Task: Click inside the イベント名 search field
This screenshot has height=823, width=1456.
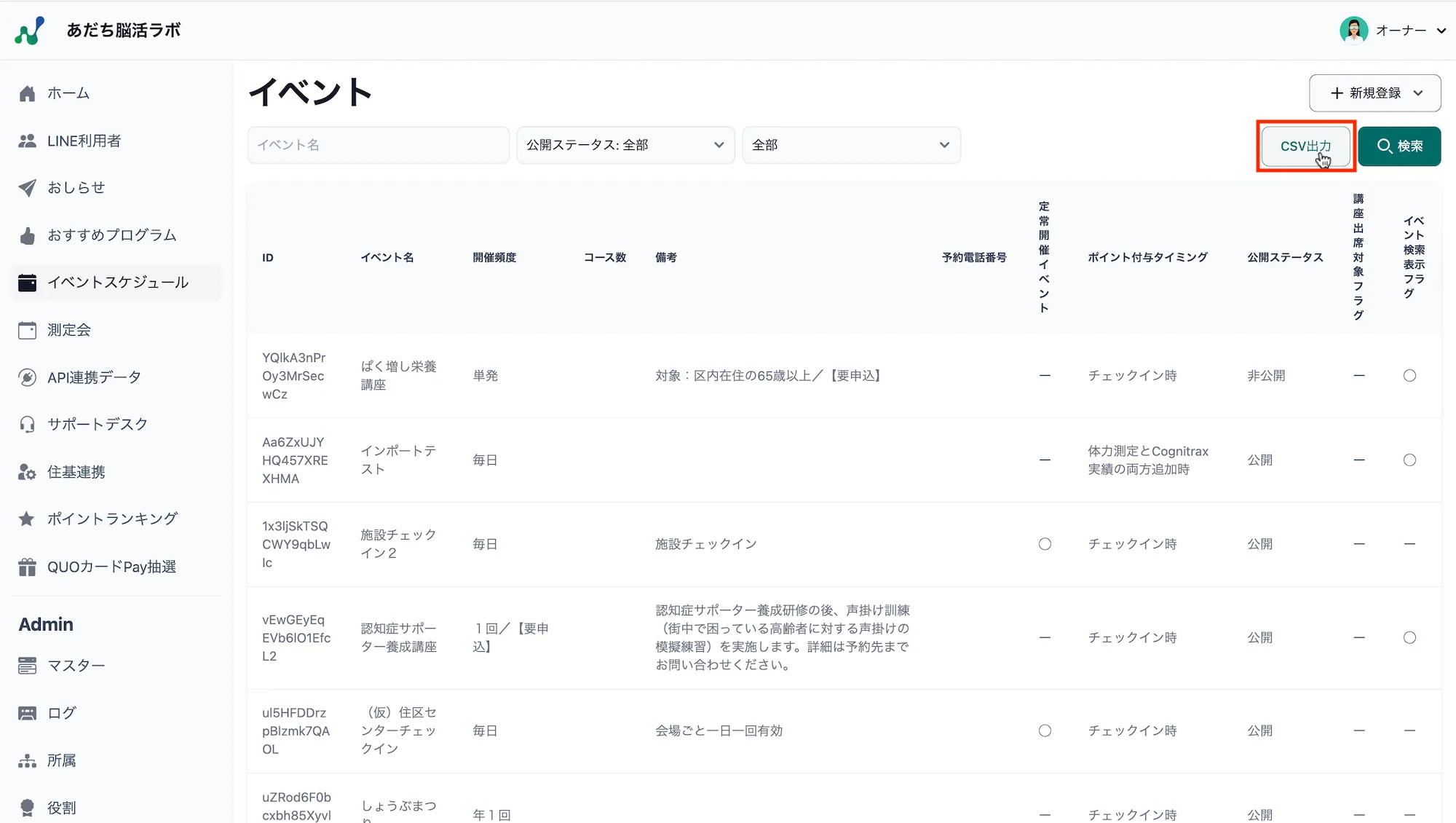Action: pos(378,145)
